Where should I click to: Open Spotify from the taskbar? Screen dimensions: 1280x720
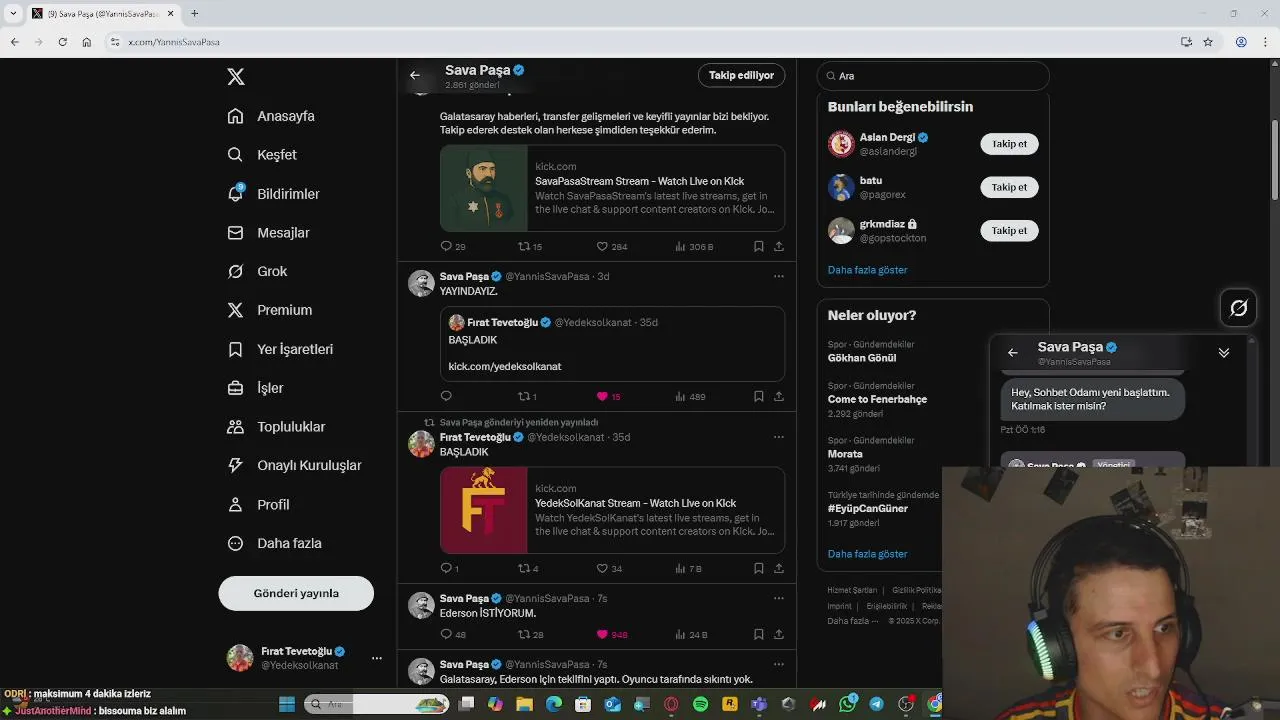[701, 705]
